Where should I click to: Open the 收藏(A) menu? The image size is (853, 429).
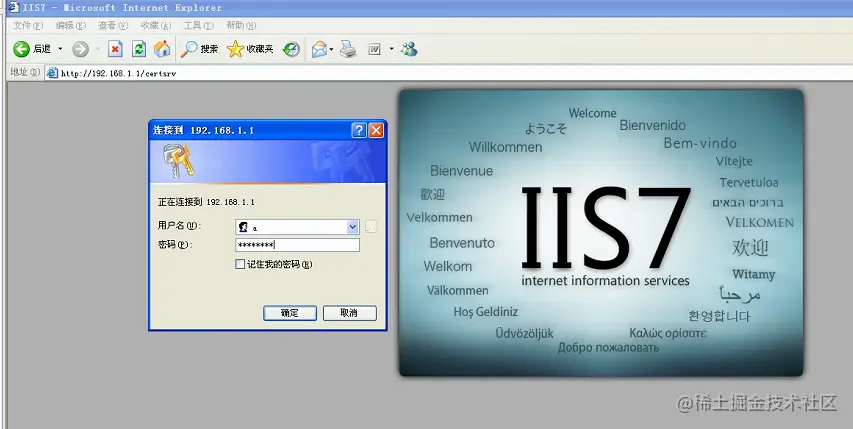156,26
